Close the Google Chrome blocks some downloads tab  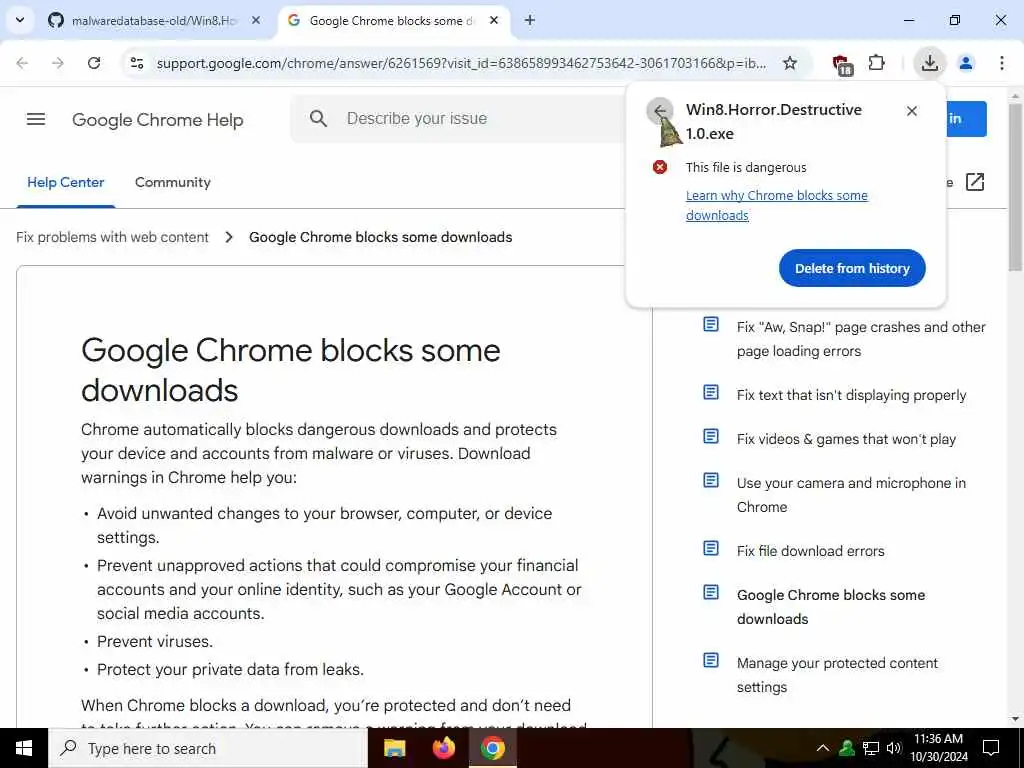(x=494, y=21)
